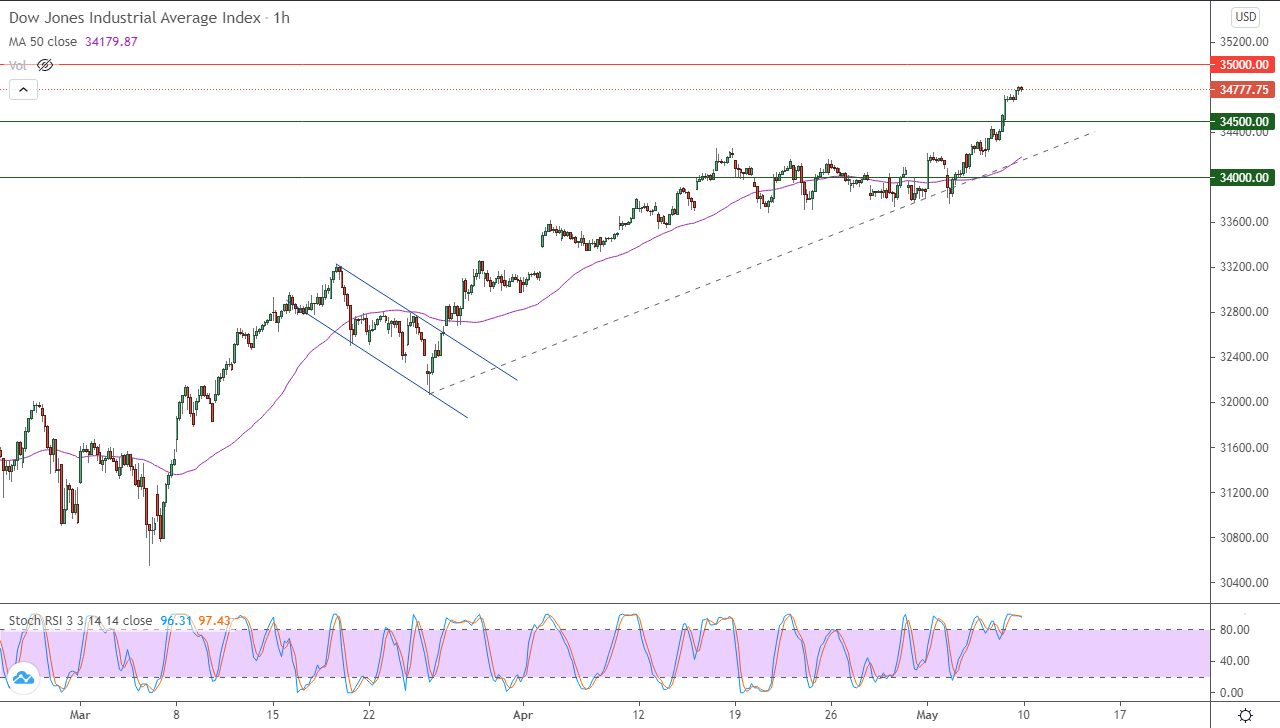Click the 30800.00 price axis tick

(x=1243, y=538)
